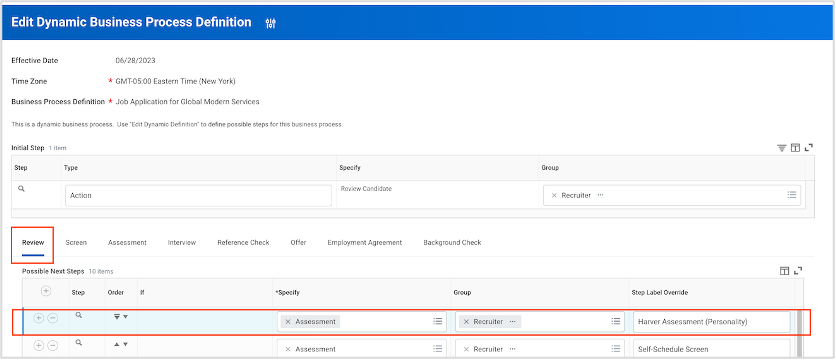
Task: Click the Possible Next Steps vertical scrollbar
Action: (799, 332)
